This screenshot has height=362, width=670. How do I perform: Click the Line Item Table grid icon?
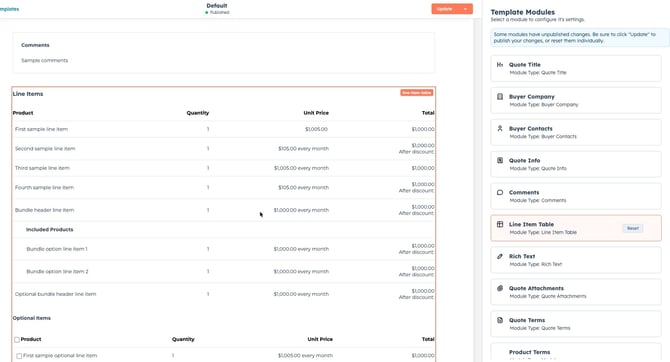tap(500, 224)
